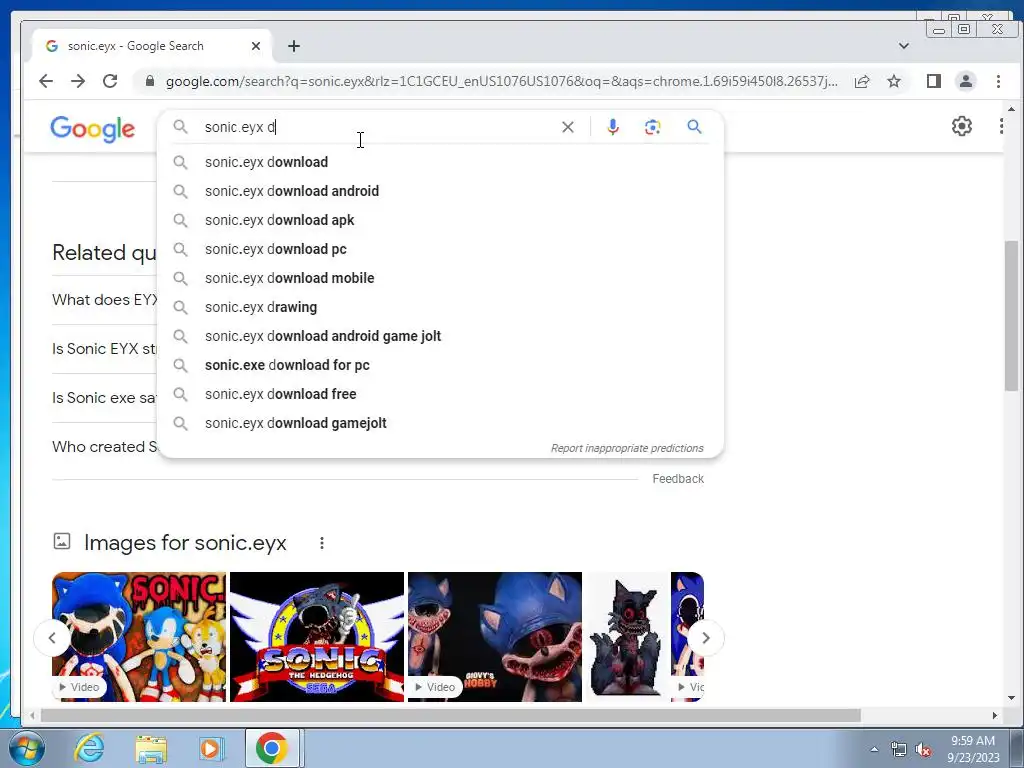Image resolution: width=1024 pixels, height=768 pixels.
Task: Click 'Report inappropriate predictions' link
Action: click(627, 448)
